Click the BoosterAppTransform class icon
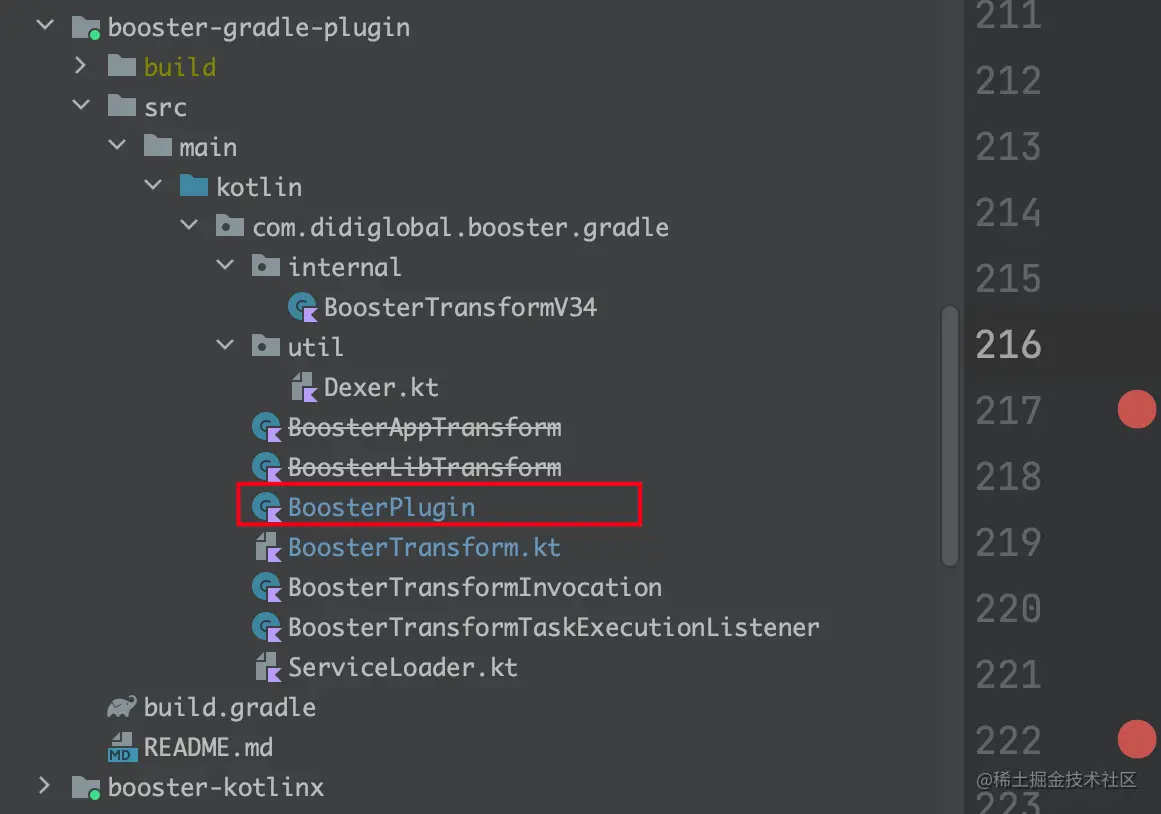1161x814 pixels. [x=267, y=427]
